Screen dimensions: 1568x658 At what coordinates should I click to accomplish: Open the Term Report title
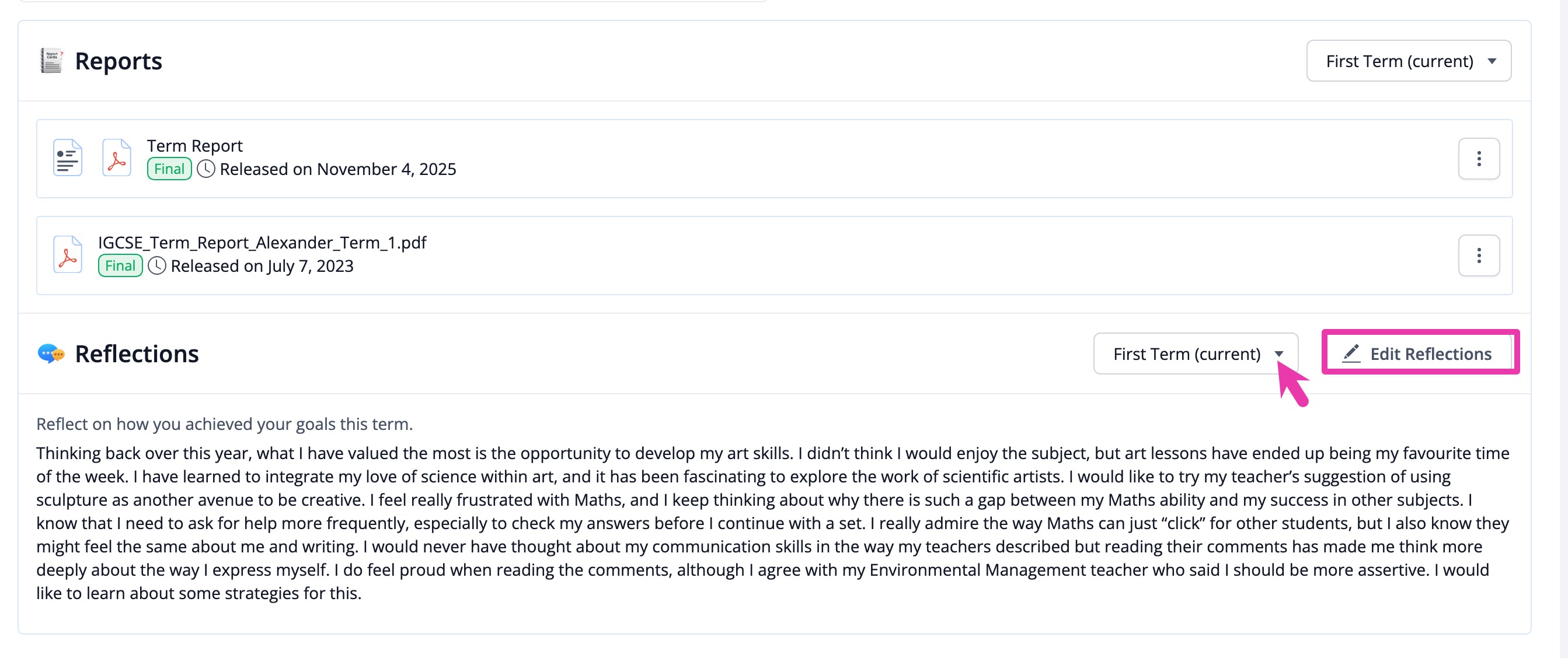[x=195, y=146]
